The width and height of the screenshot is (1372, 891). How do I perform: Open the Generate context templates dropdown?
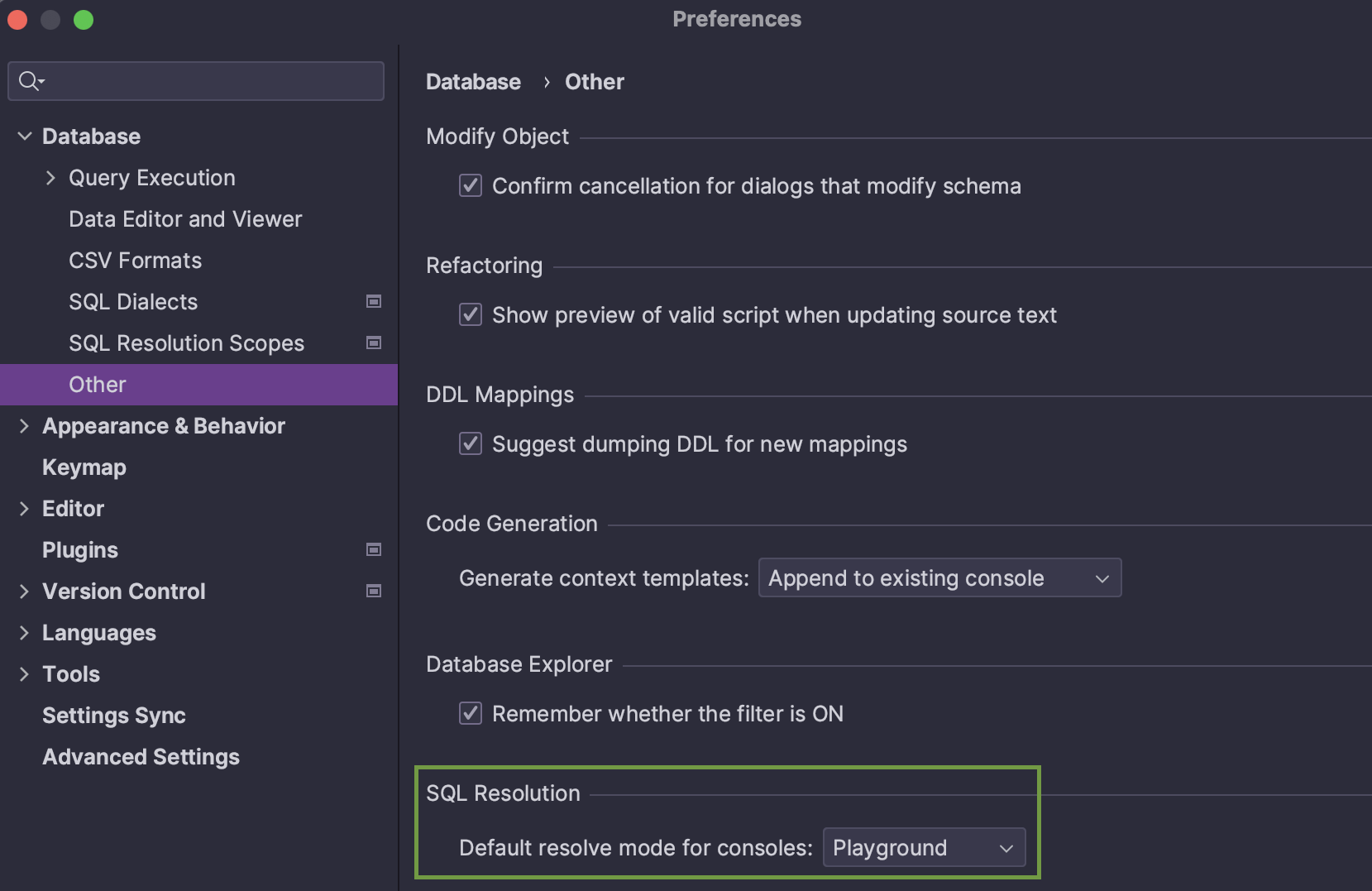pos(939,577)
